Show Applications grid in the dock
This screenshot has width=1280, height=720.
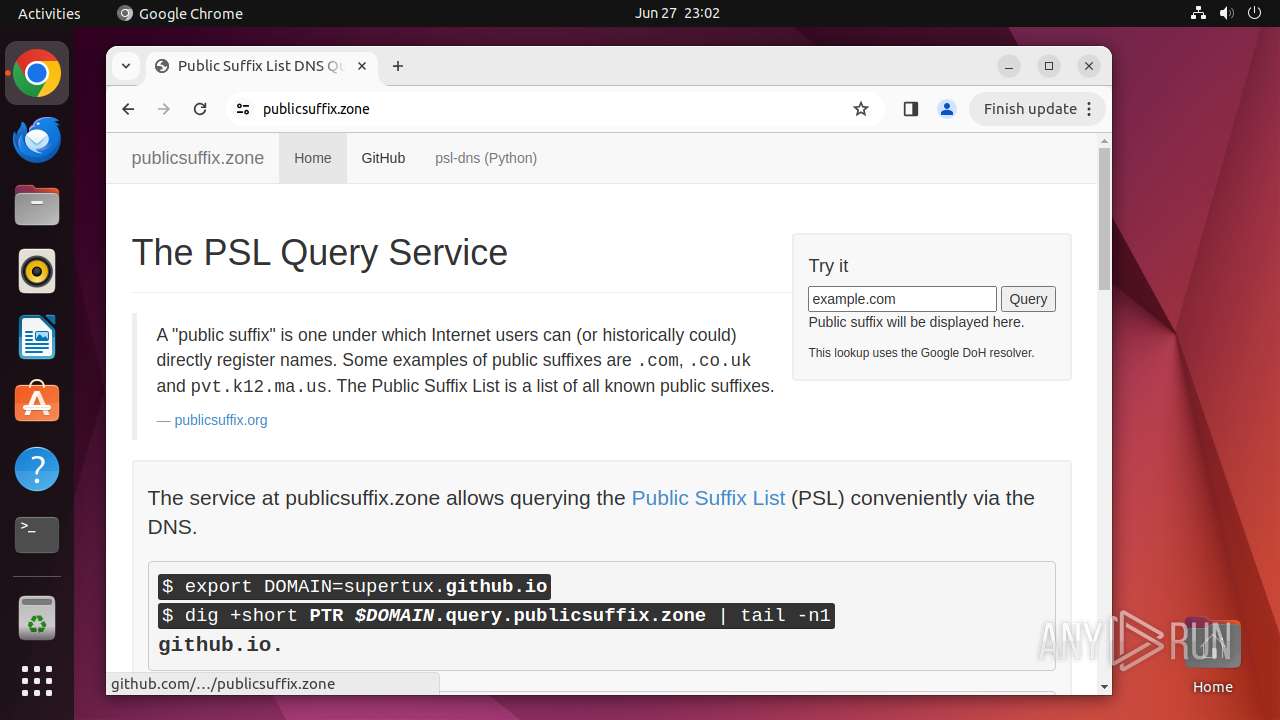(37, 681)
